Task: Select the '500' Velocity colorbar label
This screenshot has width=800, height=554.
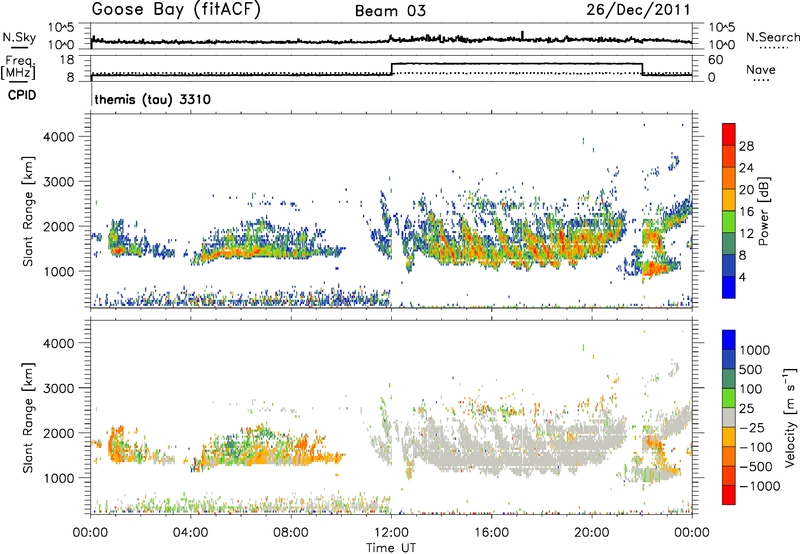Action: pos(753,369)
